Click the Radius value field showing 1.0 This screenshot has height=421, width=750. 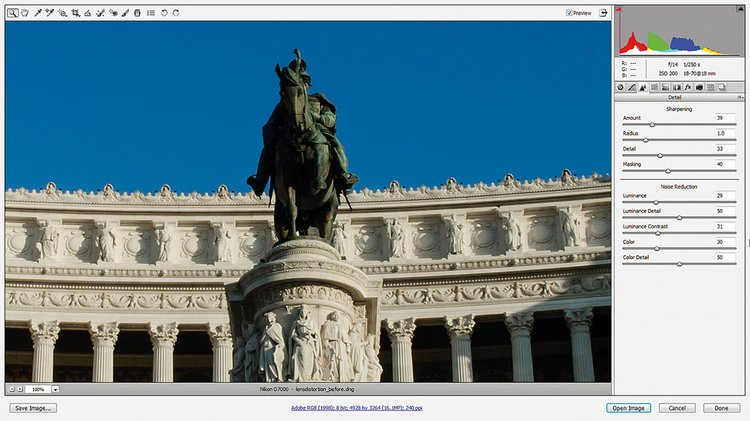(725, 133)
